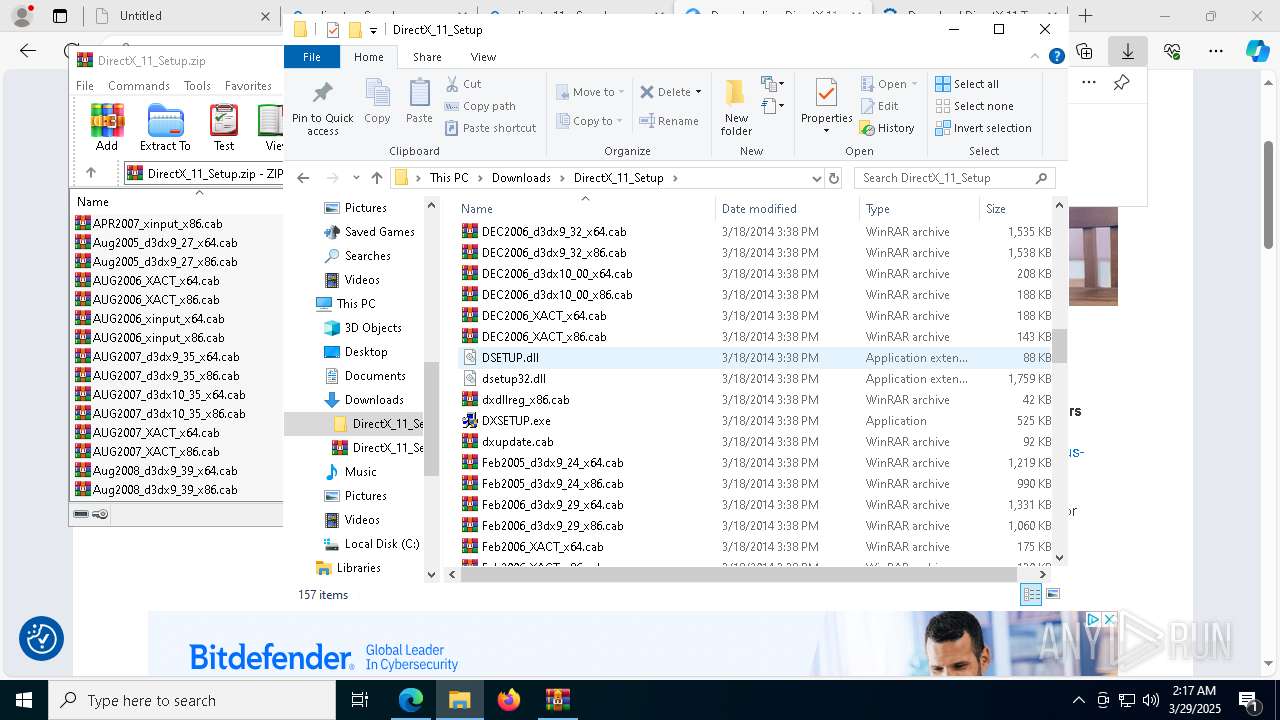Click WinRAR Test toolbar icon
This screenshot has height=720, width=1280.
tap(224, 127)
